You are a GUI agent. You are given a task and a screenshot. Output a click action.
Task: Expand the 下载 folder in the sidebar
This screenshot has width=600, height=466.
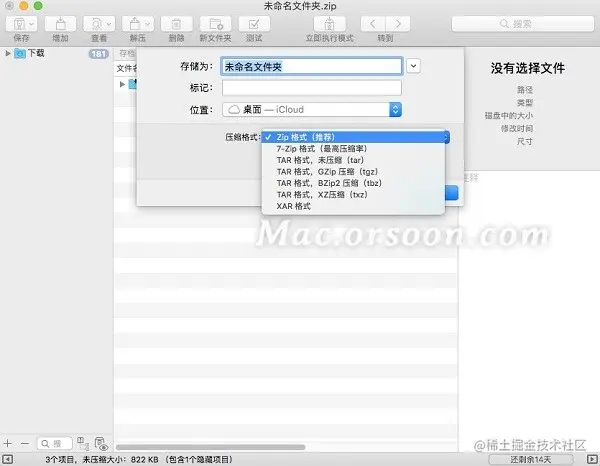click(8, 53)
